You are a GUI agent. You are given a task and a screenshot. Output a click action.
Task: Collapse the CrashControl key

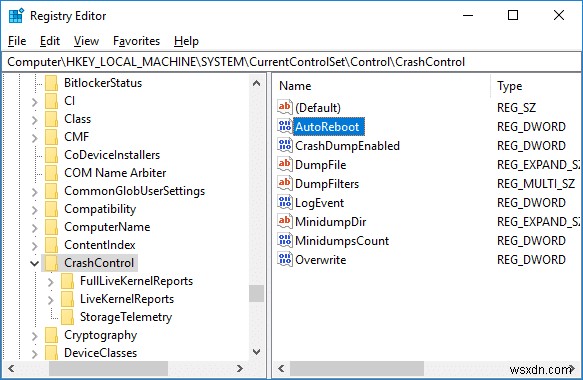point(35,263)
